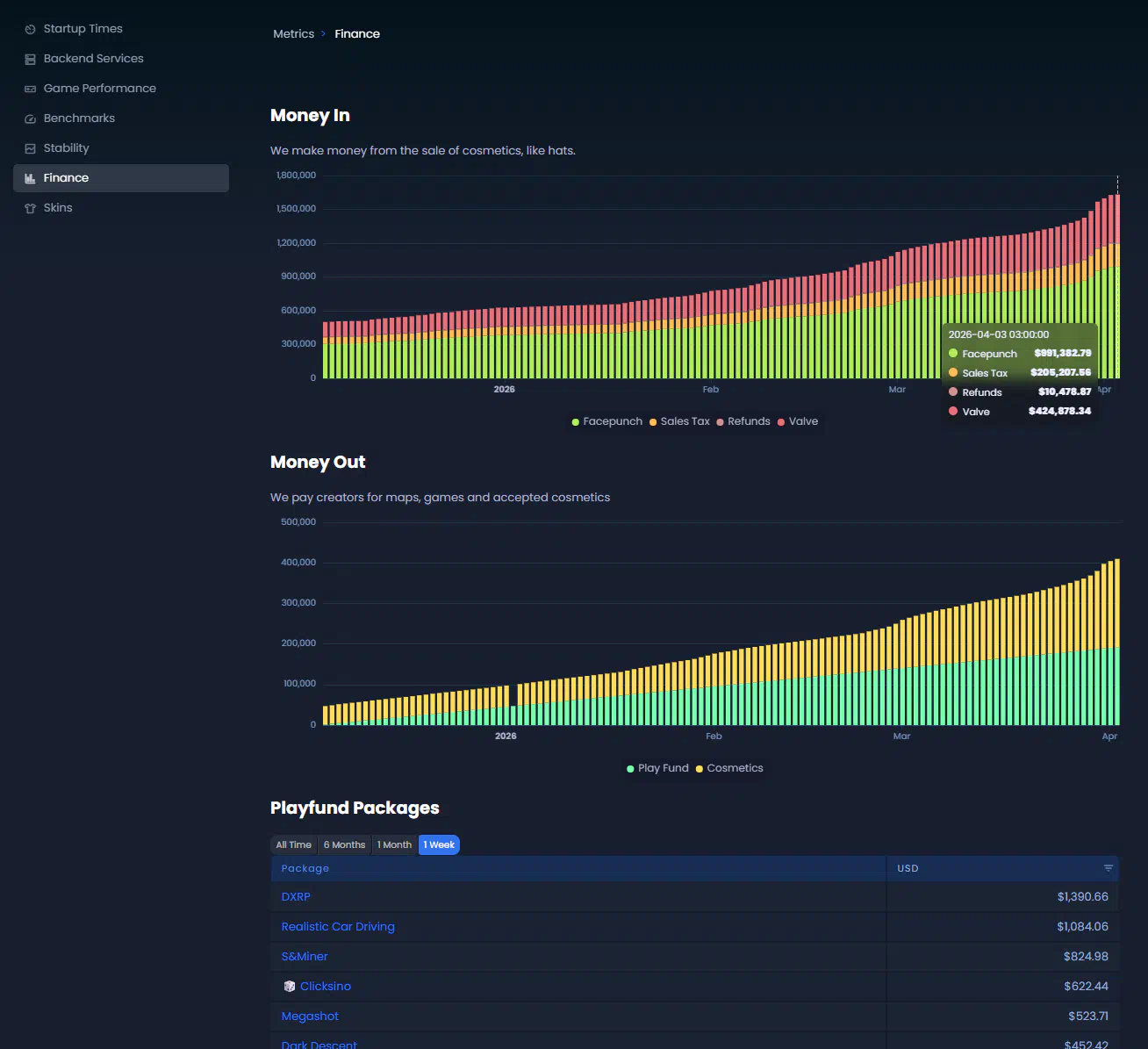Click the Stability sidebar icon
1148x1049 pixels.
30,148
